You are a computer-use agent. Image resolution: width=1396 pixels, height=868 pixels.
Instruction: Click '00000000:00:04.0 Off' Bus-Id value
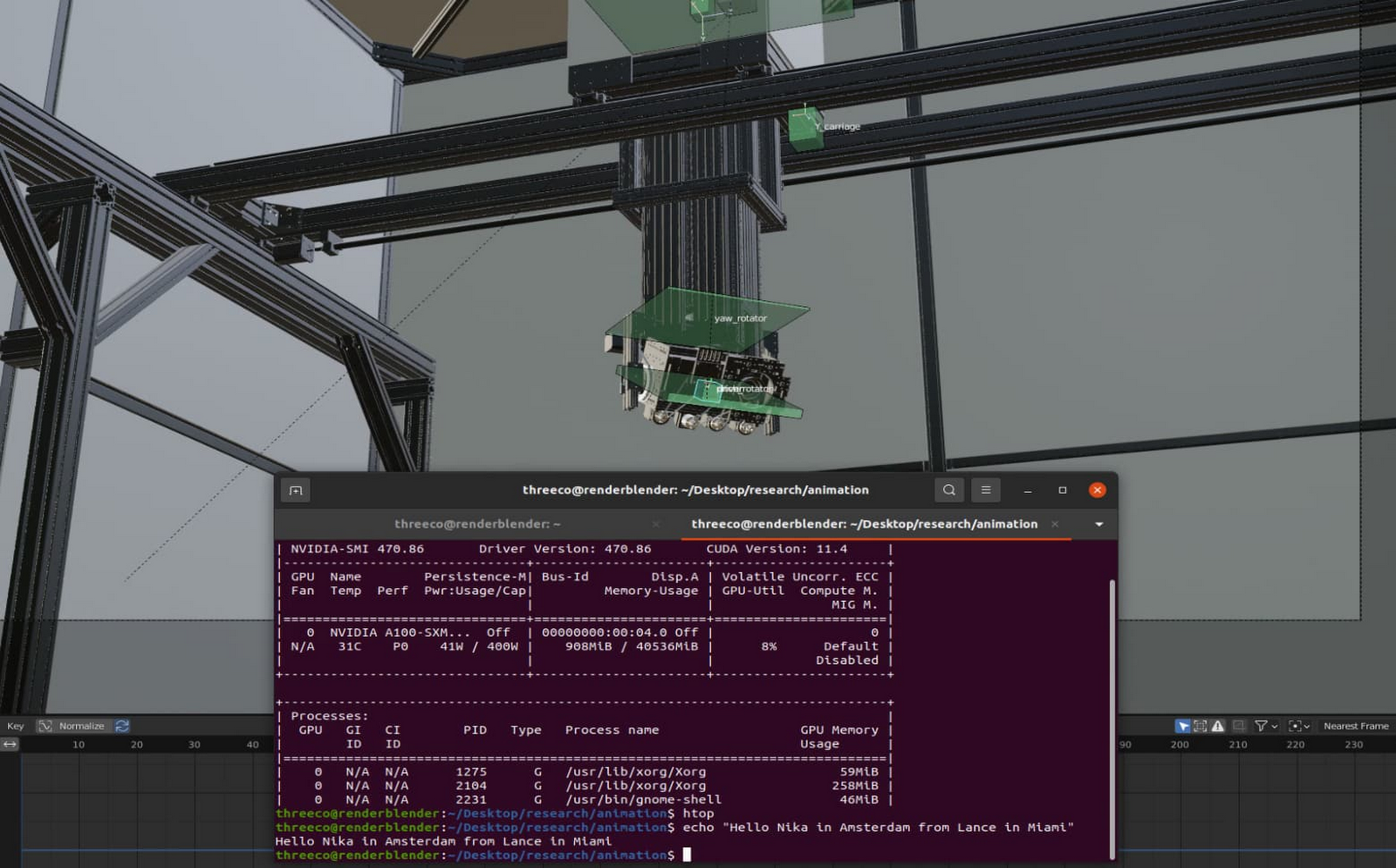(x=619, y=632)
